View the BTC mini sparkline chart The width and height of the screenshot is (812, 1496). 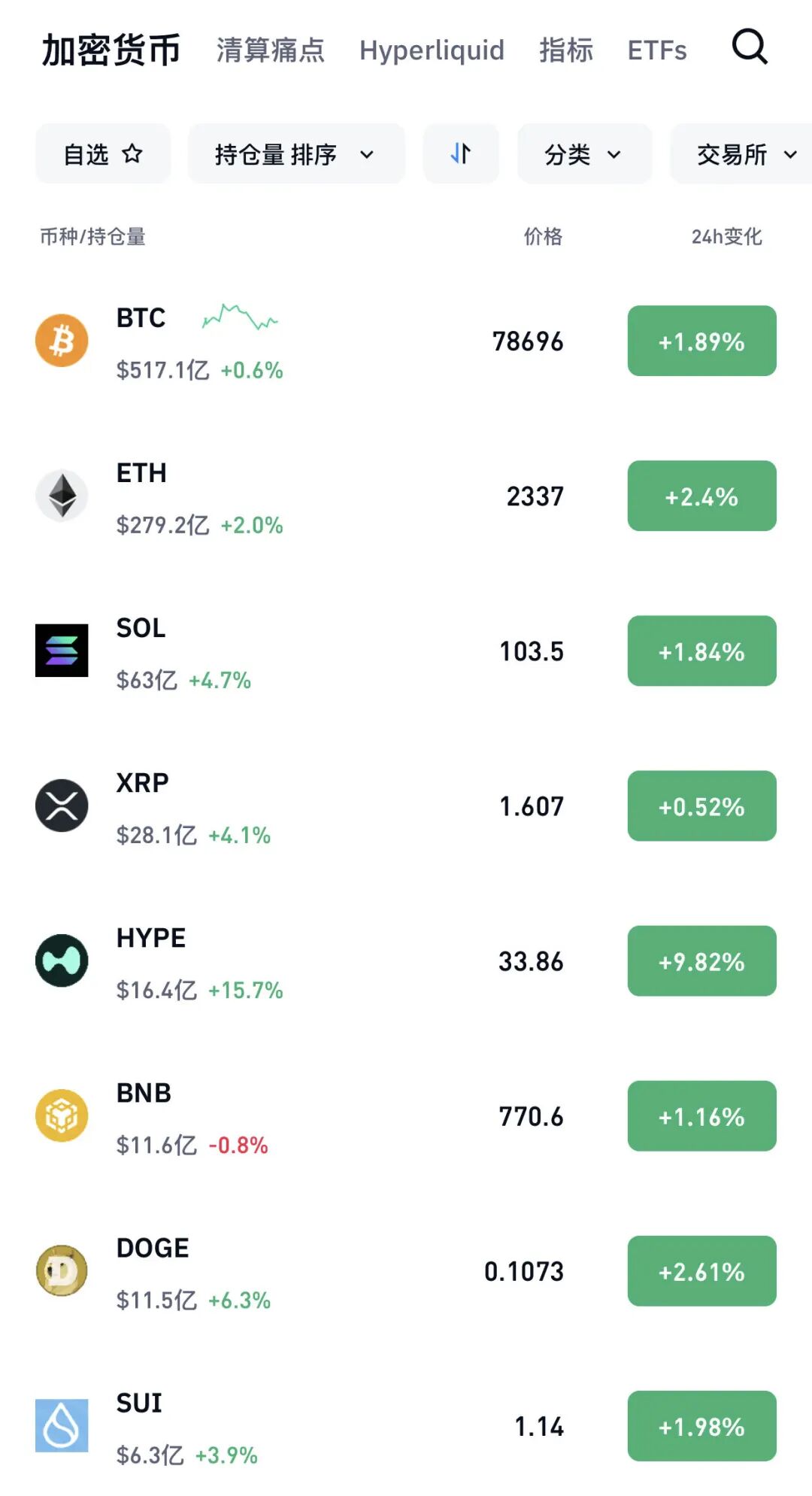point(240,318)
